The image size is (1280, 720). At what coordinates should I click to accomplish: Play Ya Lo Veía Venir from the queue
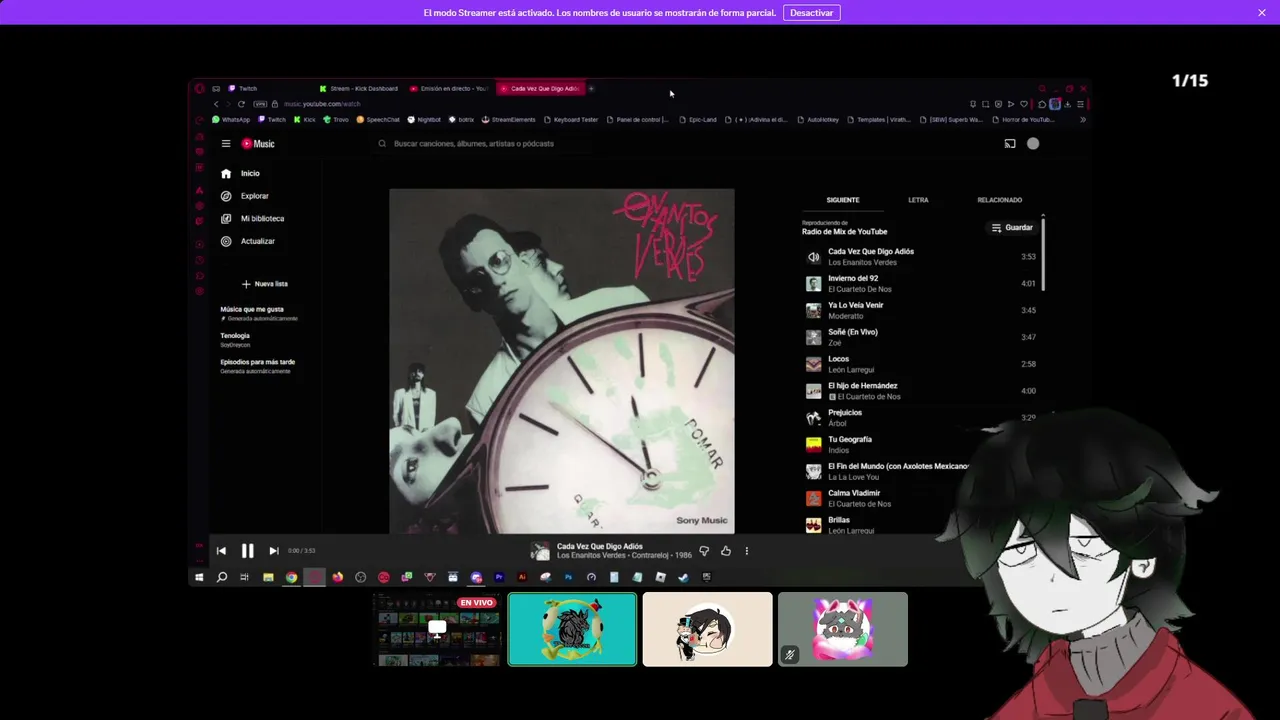[921, 311]
